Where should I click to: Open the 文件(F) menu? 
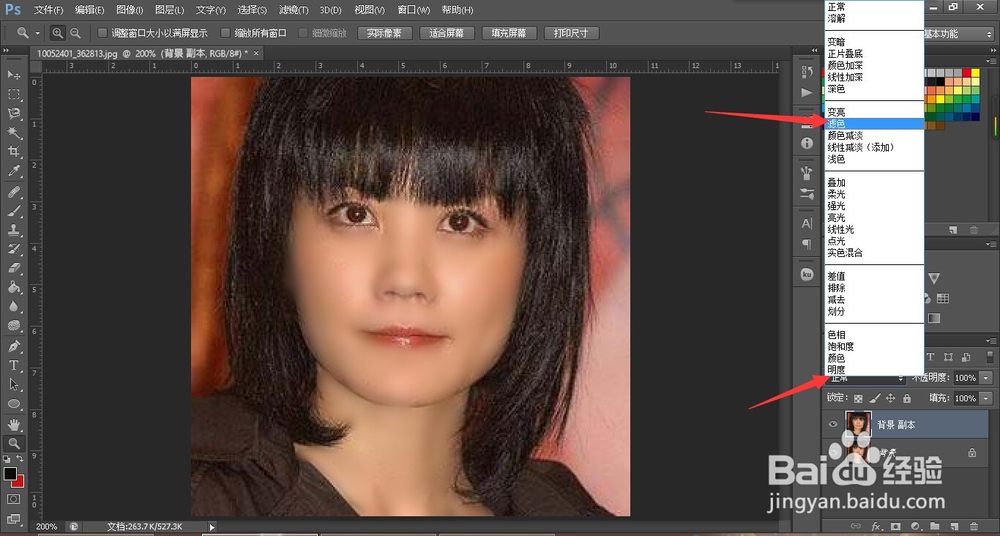pos(48,10)
